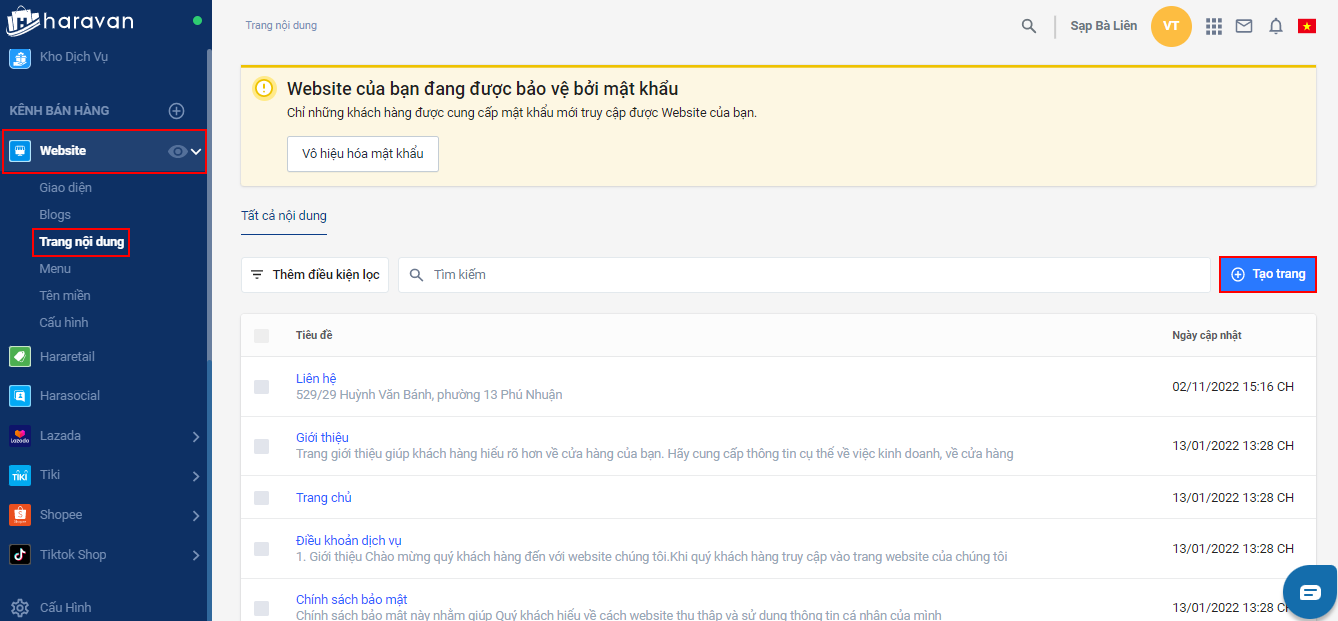This screenshot has width=1338, height=621.
Task: Click the Shopee channel icon
Action: [20, 515]
